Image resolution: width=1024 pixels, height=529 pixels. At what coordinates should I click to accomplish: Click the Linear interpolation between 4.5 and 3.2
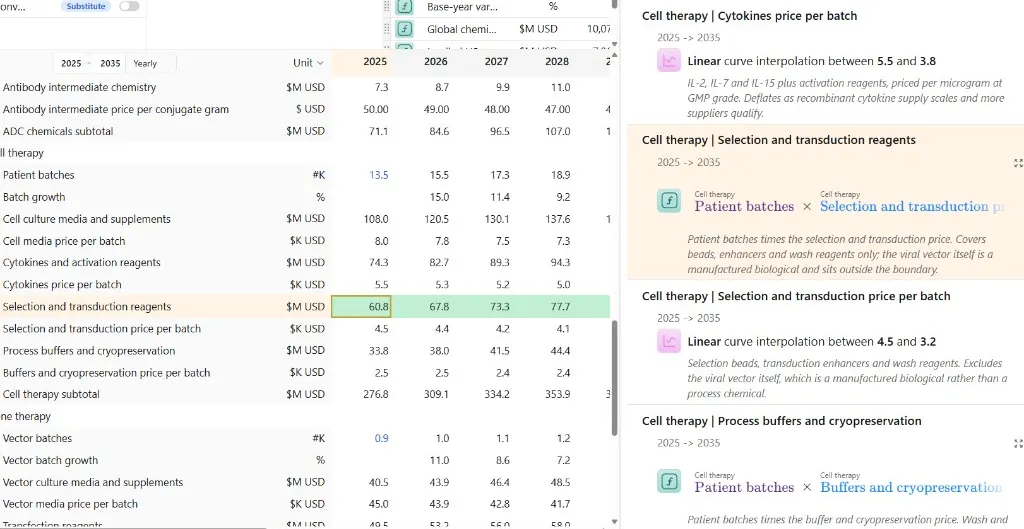(812, 342)
